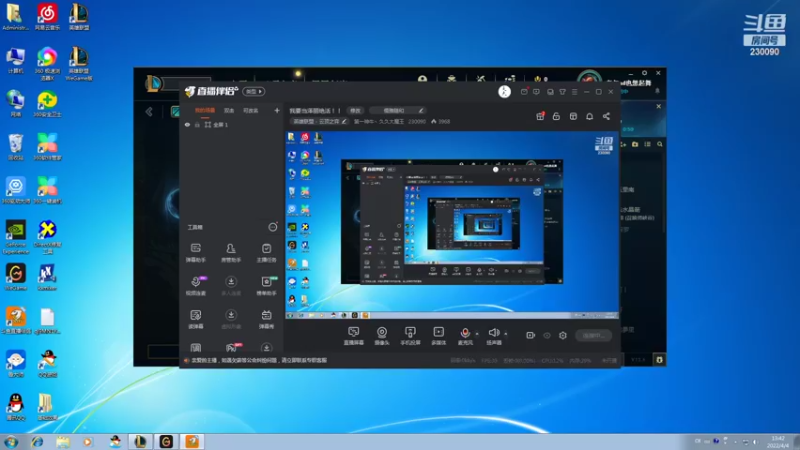Click list view icon in League social panel
Screen dimensions: 800x450
[647, 144]
